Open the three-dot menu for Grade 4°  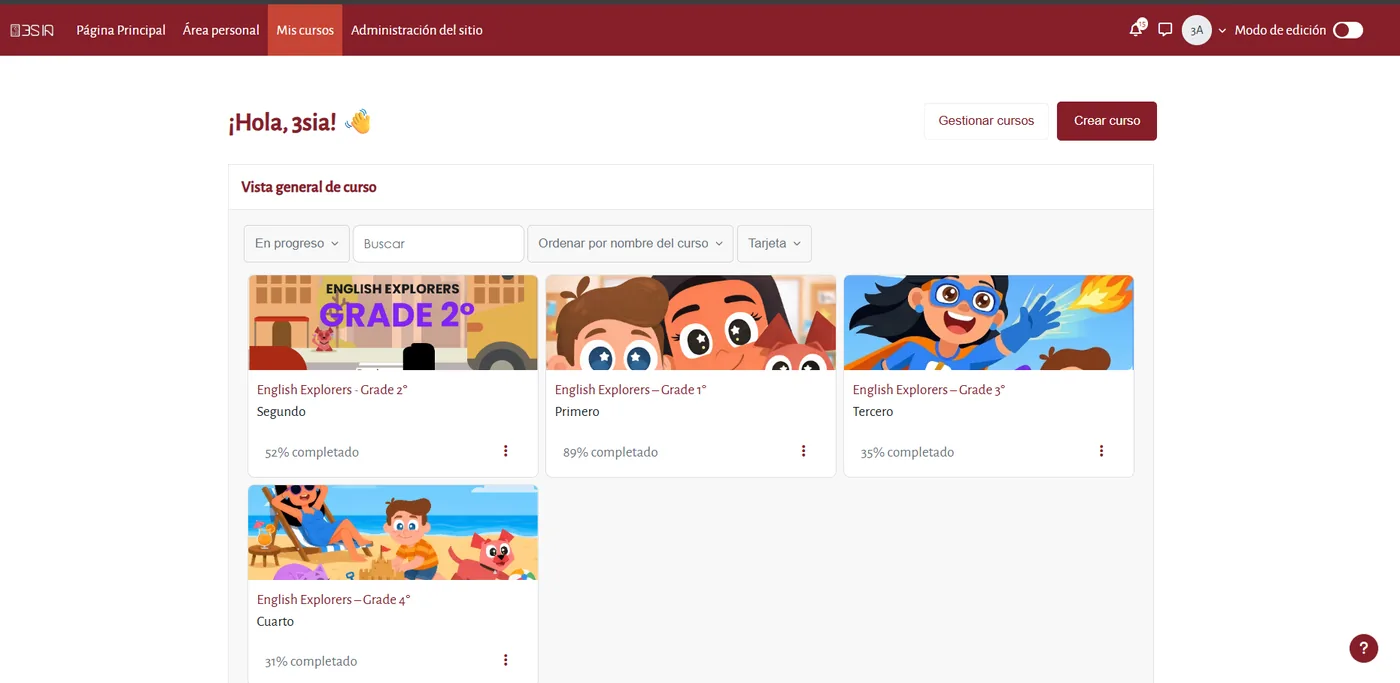505,660
